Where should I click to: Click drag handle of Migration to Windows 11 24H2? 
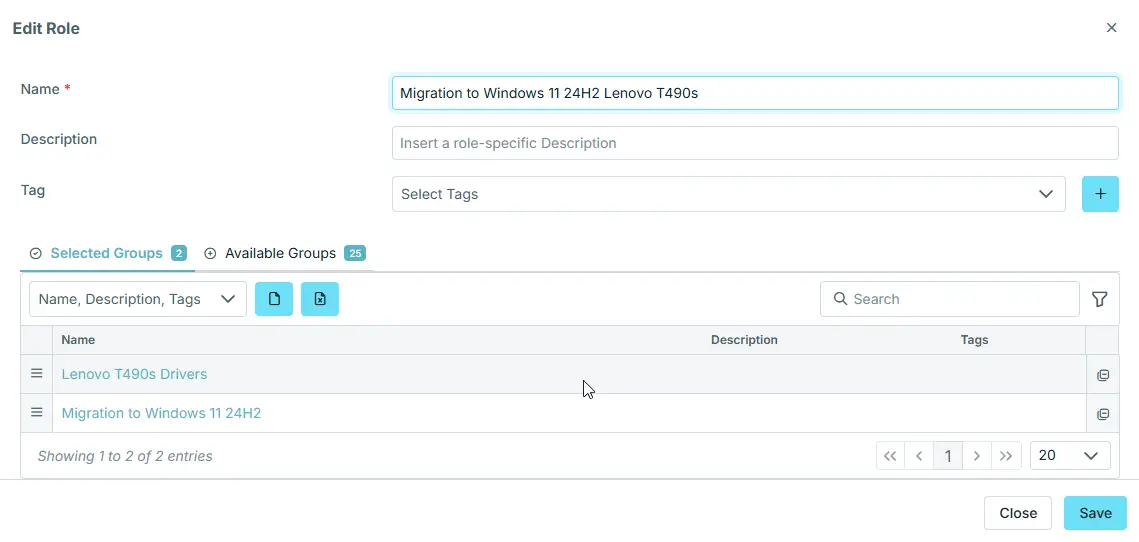37,413
